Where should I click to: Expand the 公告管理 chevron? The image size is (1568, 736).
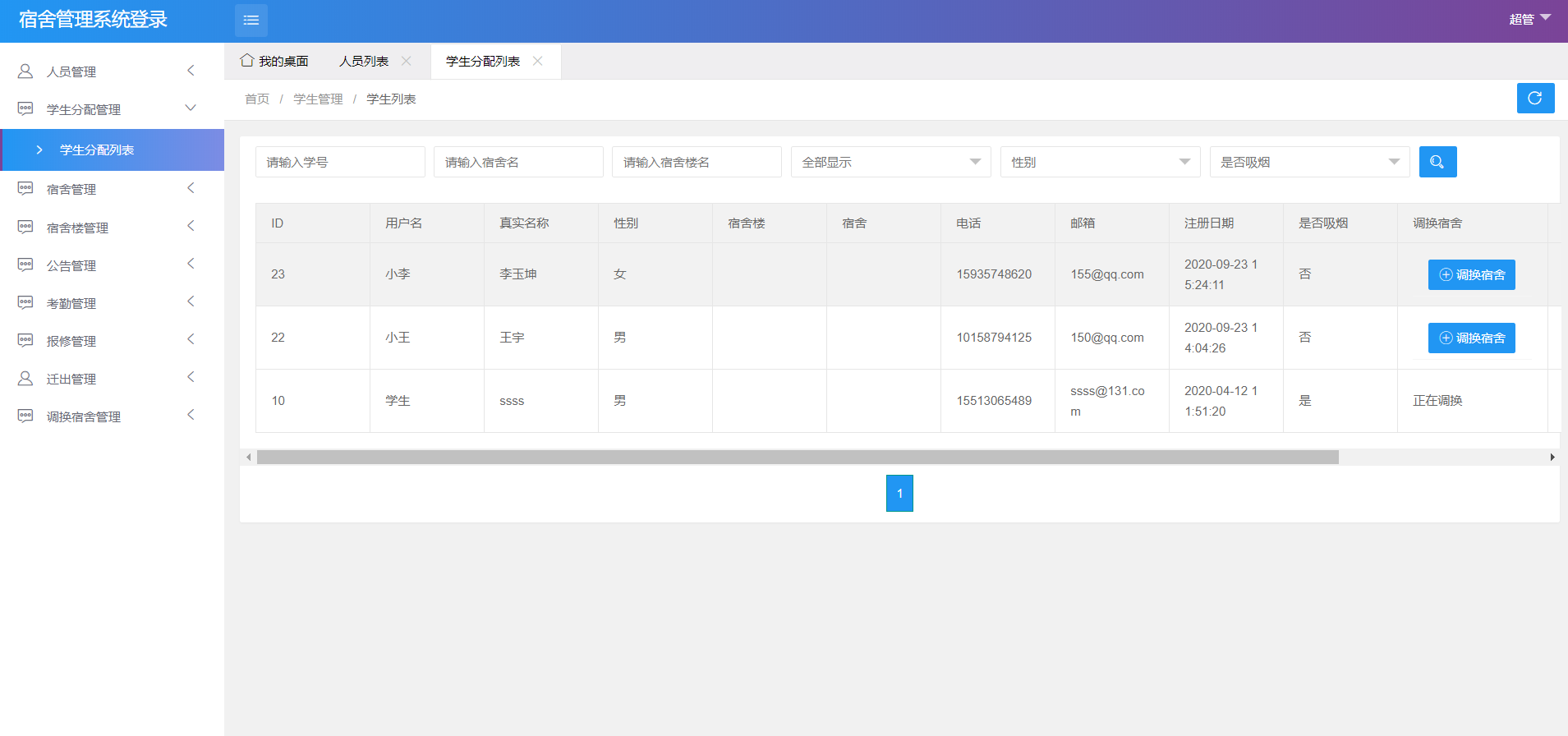pyautogui.click(x=191, y=264)
